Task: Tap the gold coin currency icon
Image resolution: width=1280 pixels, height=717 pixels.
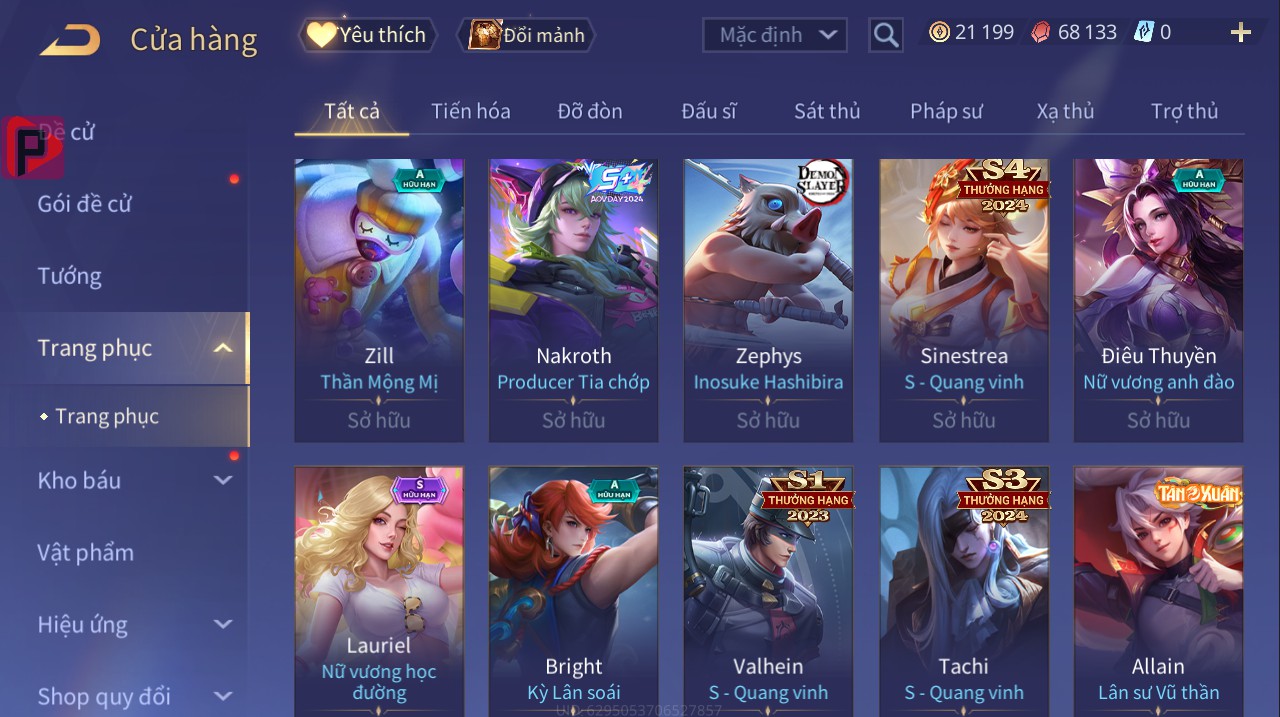Action: tap(939, 32)
